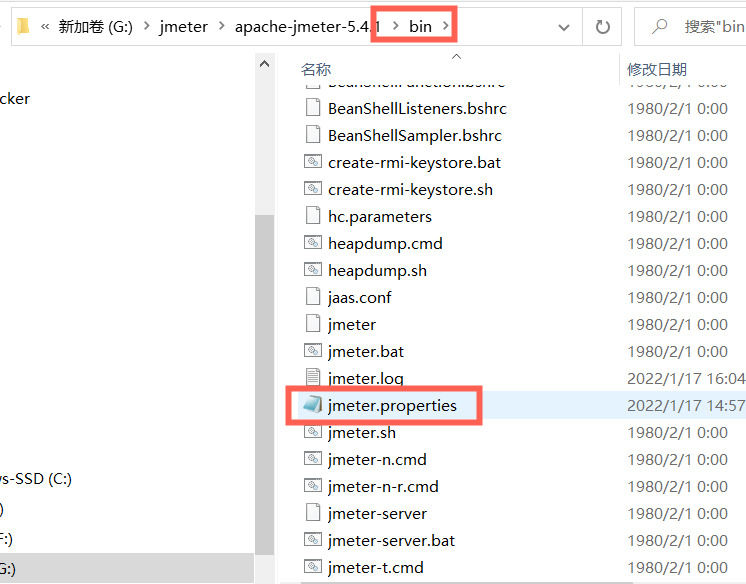Click the apache-jmeter-5.4.1 breadcrumb segment
This screenshot has width=746, height=584.
pyautogui.click(x=307, y=27)
